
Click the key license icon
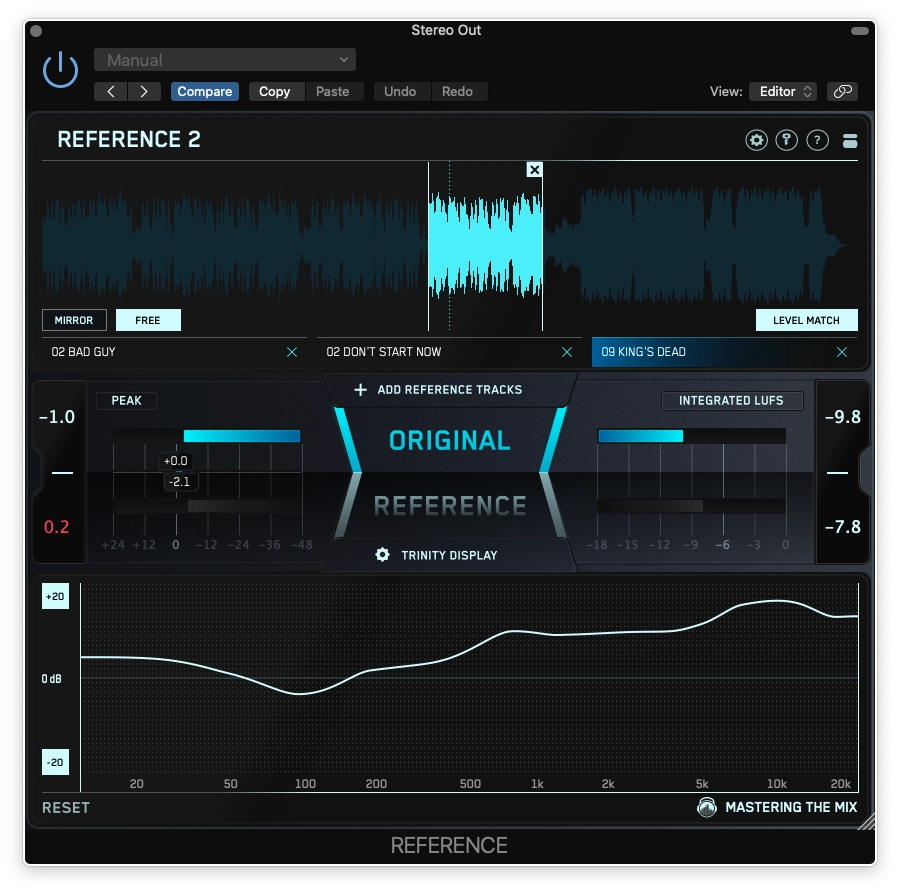pyautogui.click(x=786, y=140)
